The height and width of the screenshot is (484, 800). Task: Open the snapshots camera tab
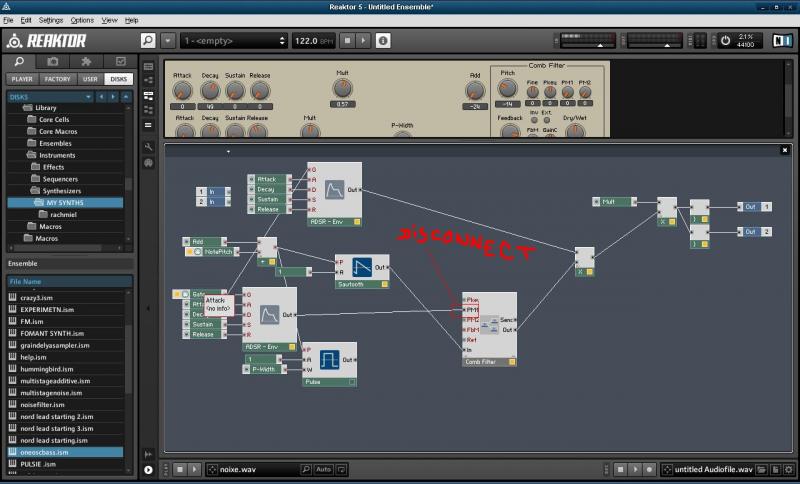click(x=53, y=62)
